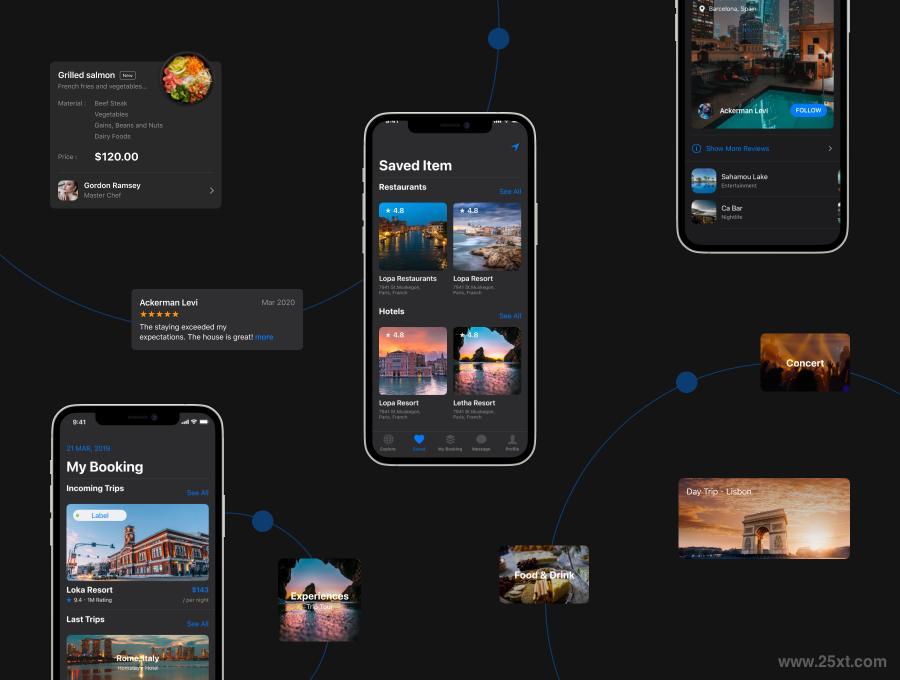Image resolution: width=900 pixels, height=680 pixels.
Task: Follow Ackerman Levi with the FOLLOW button
Action: 808,110
